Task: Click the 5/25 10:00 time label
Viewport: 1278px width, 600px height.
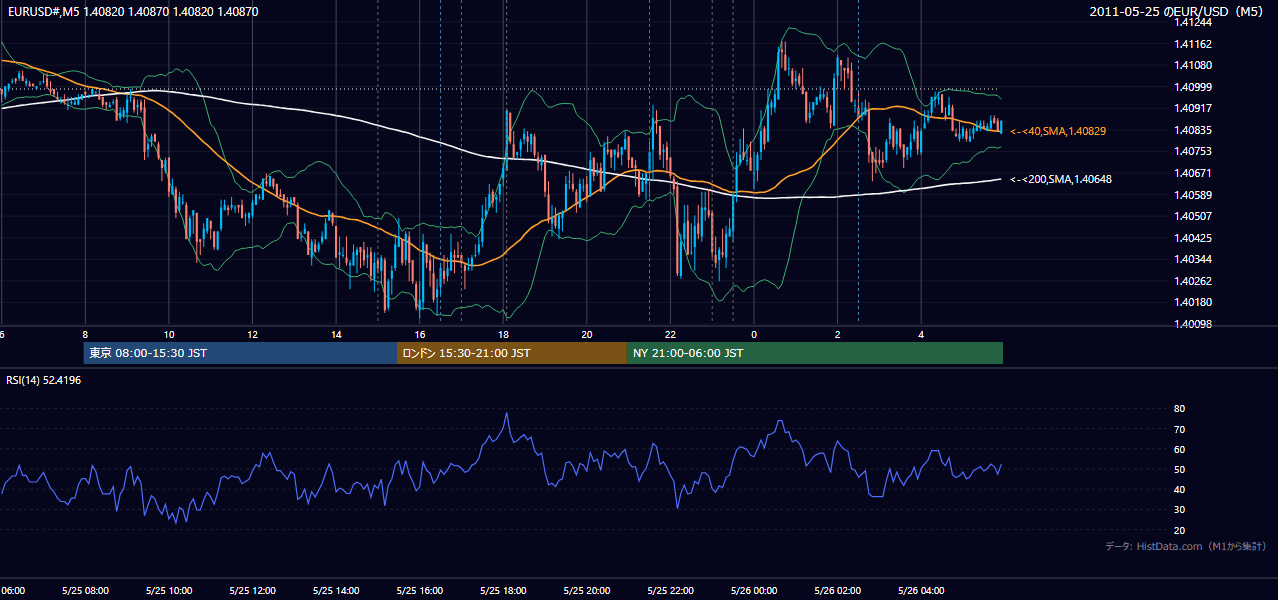Action: pos(168,591)
